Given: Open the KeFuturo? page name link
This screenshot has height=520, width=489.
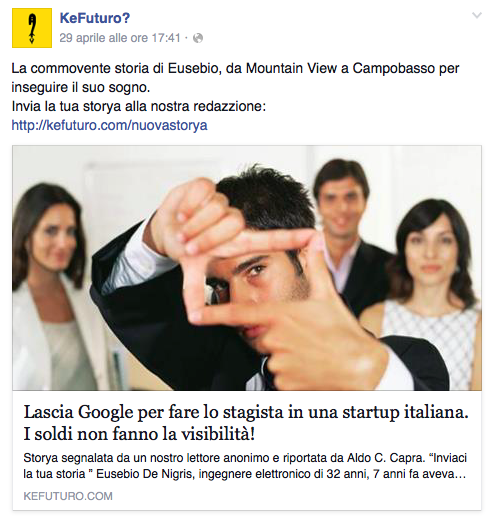Looking at the screenshot, I should click(95, 18).
